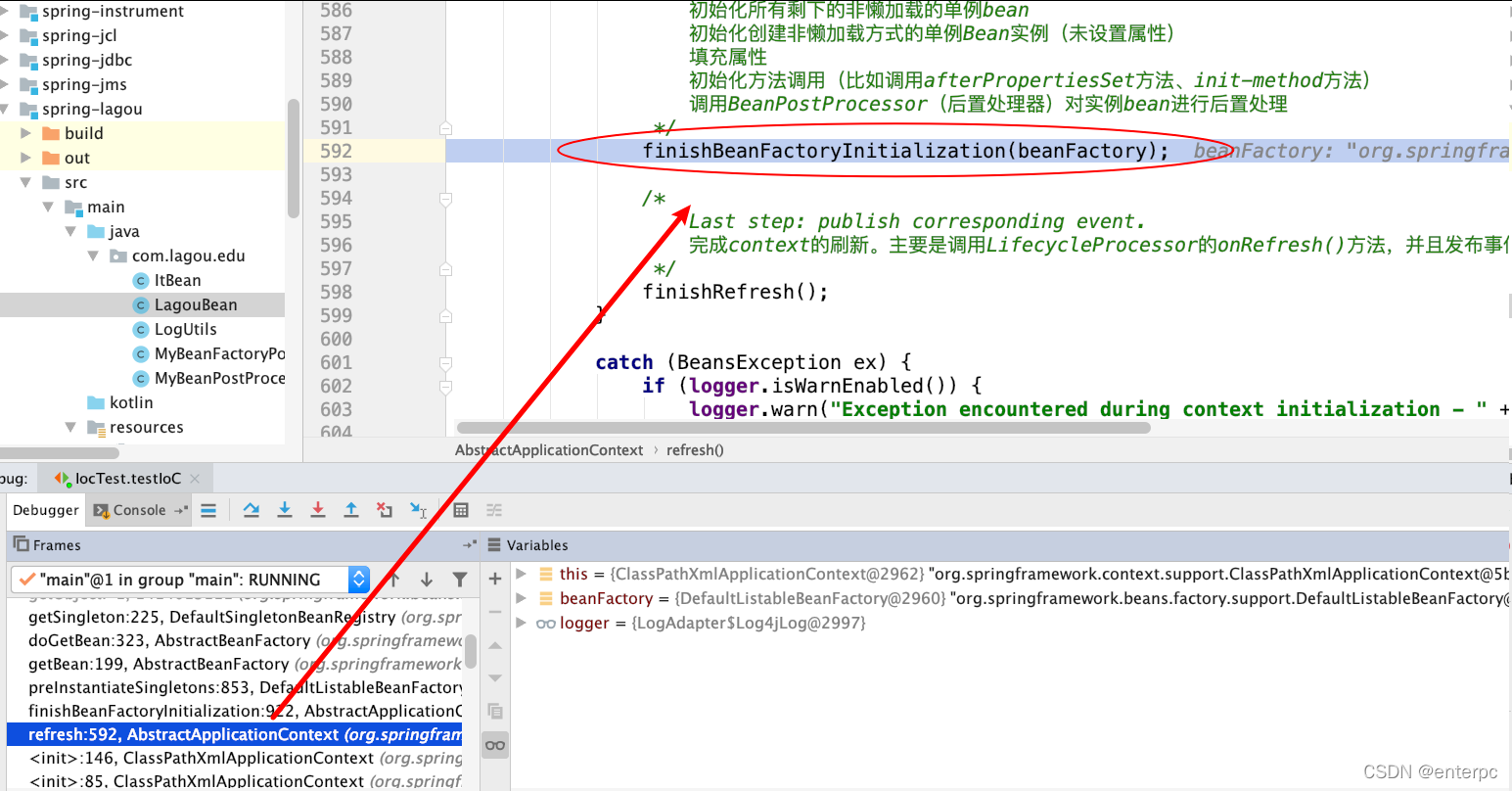Select finishBeanFactoryInitialization:922 stack frame
This screenshot has width=1512, height=791.
click(235, 711)
